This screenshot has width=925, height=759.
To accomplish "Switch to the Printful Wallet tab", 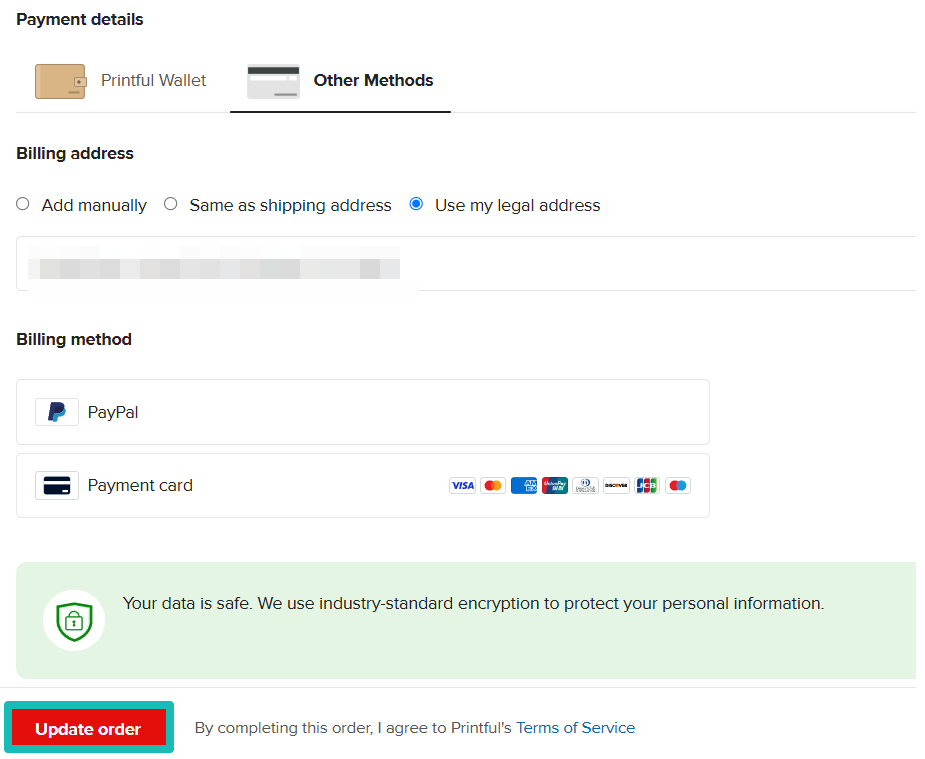I will click(x=122, y=81).
